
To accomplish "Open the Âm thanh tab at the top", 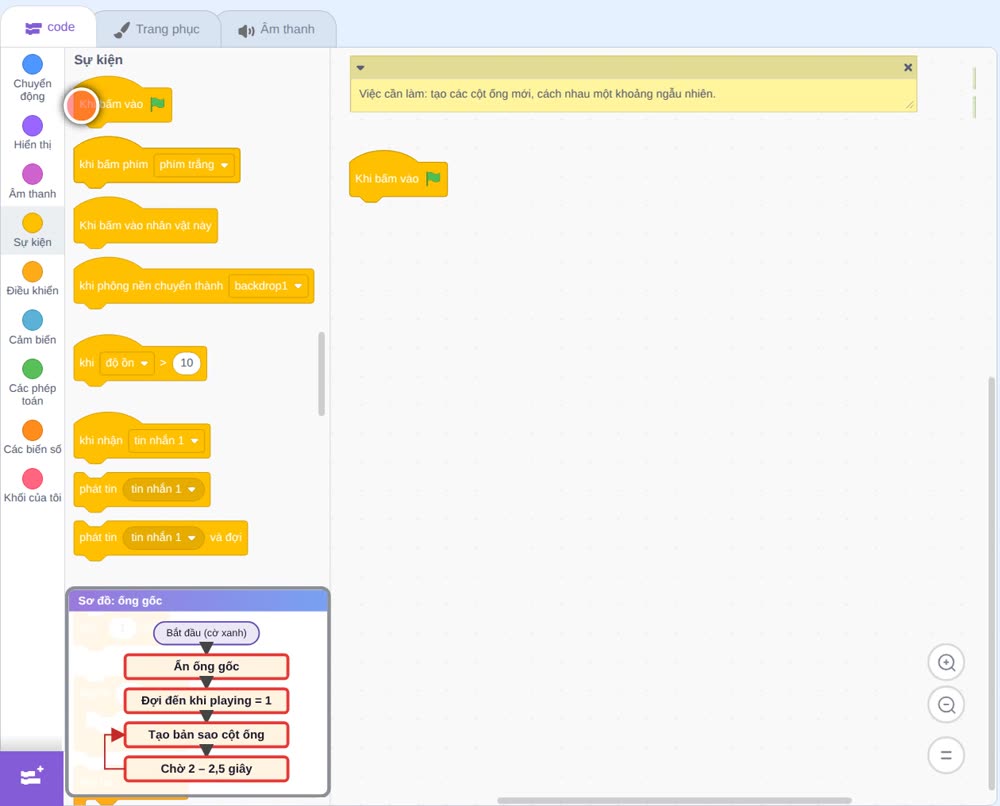I will click(x=277, y=29).
